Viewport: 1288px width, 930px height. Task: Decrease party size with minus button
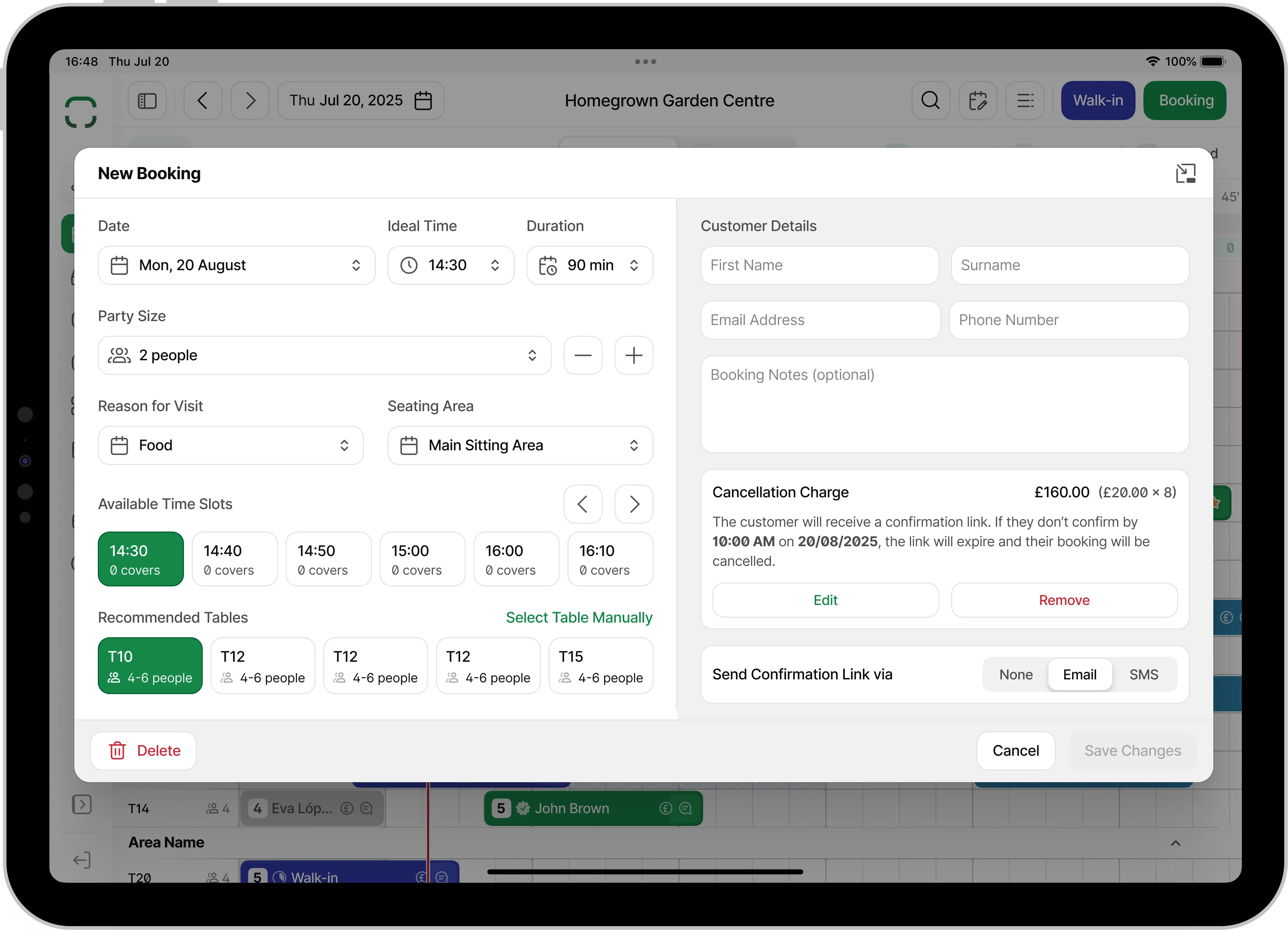[x=583, y=356]
